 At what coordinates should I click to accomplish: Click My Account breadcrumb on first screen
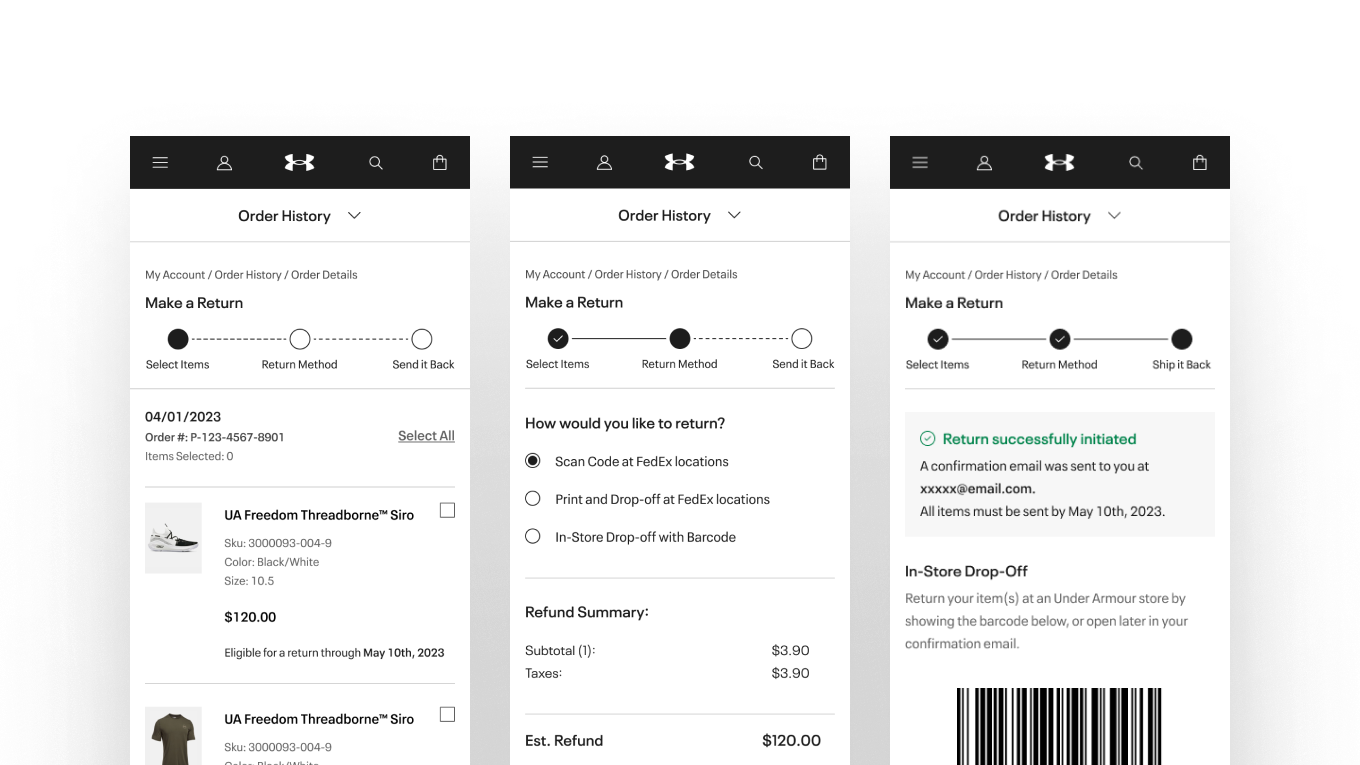coord(175,274)
